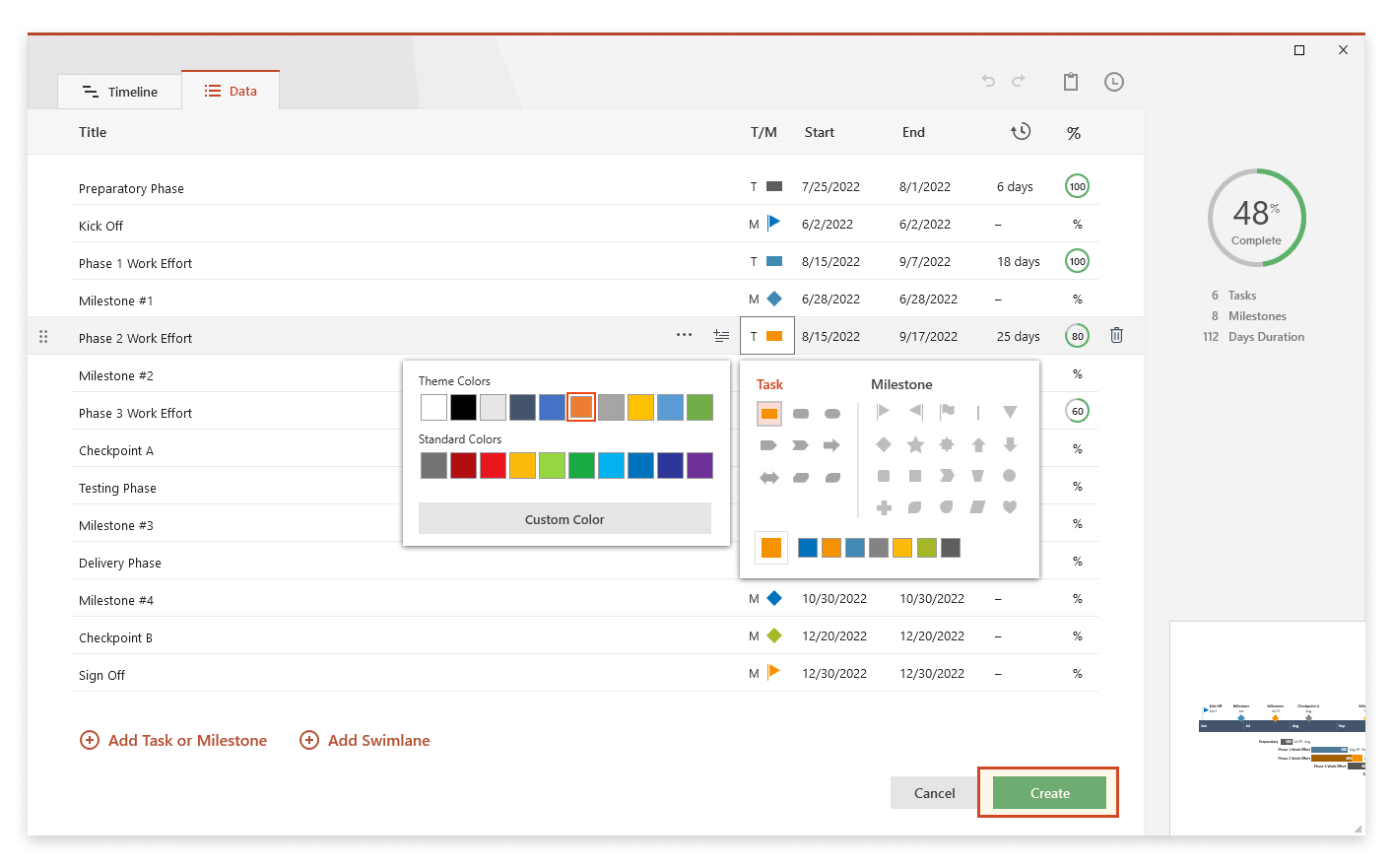Switch to the Data tab
Viewport: 1393px width, 868px height.
pyautogui.click(x=231, y=90)
